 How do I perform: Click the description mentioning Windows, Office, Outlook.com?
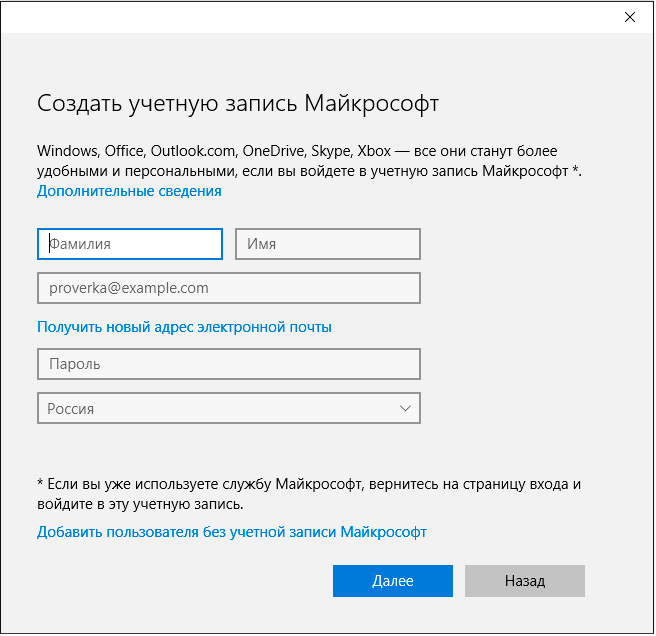coord(309,161)
